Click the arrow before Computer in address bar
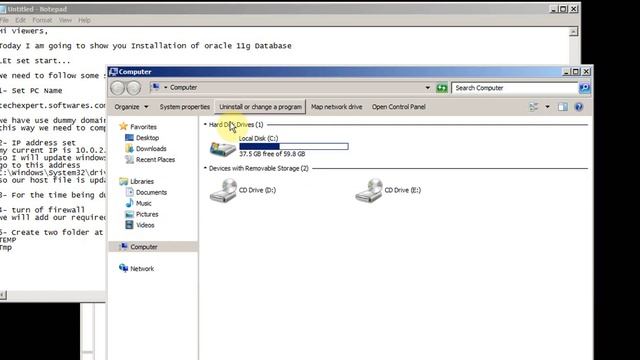Viewport: 640px width, 360px height. tap(165, 87)
